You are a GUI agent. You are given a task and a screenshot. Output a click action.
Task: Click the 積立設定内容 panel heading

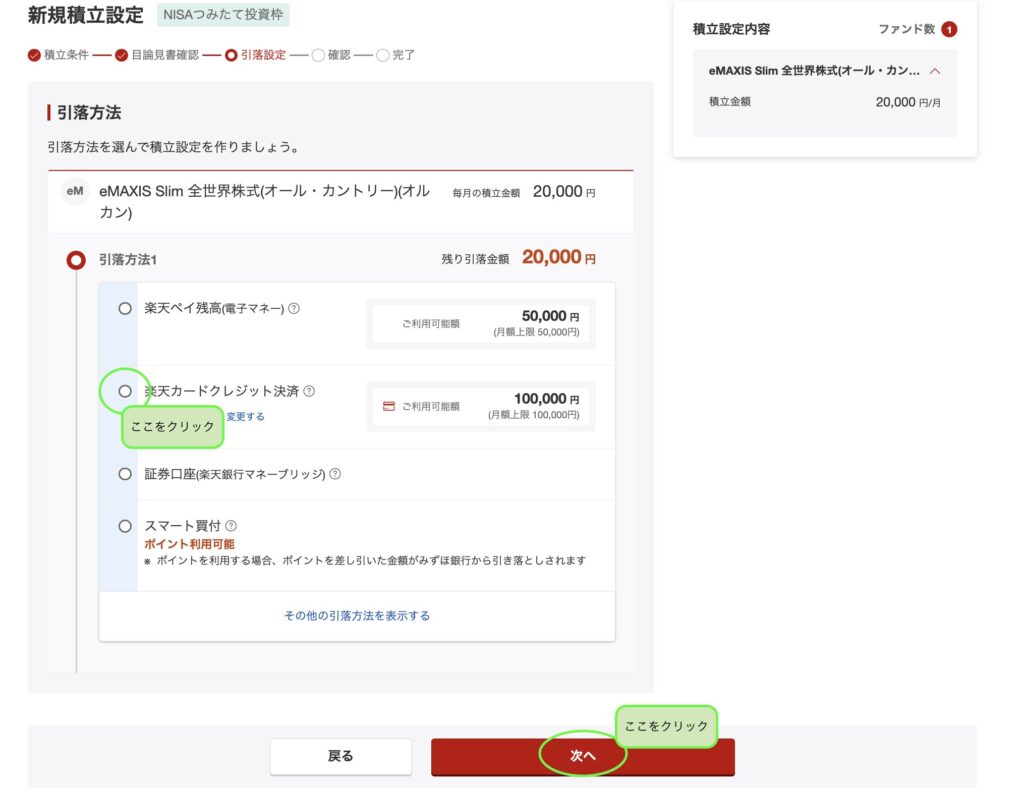click(731, 29)
